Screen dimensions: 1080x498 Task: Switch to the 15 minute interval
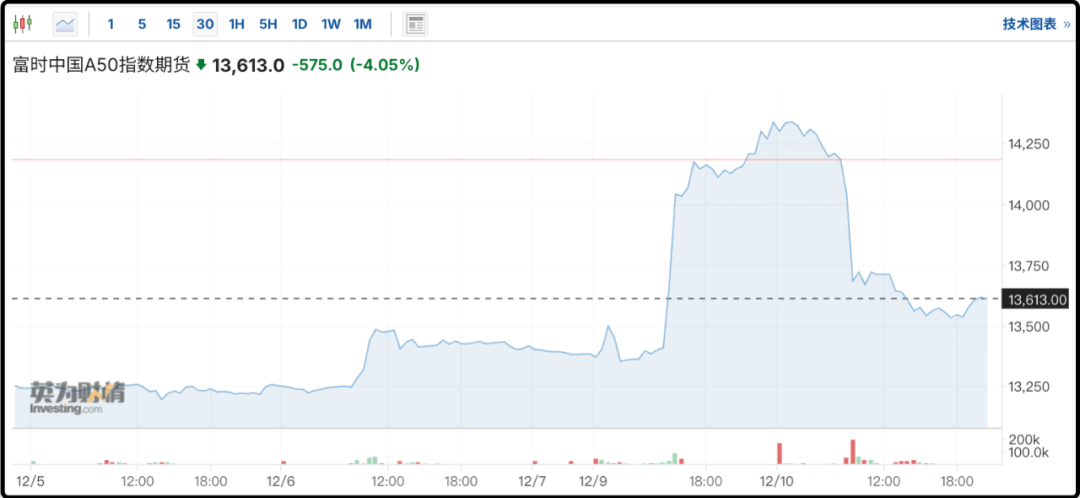173,23
